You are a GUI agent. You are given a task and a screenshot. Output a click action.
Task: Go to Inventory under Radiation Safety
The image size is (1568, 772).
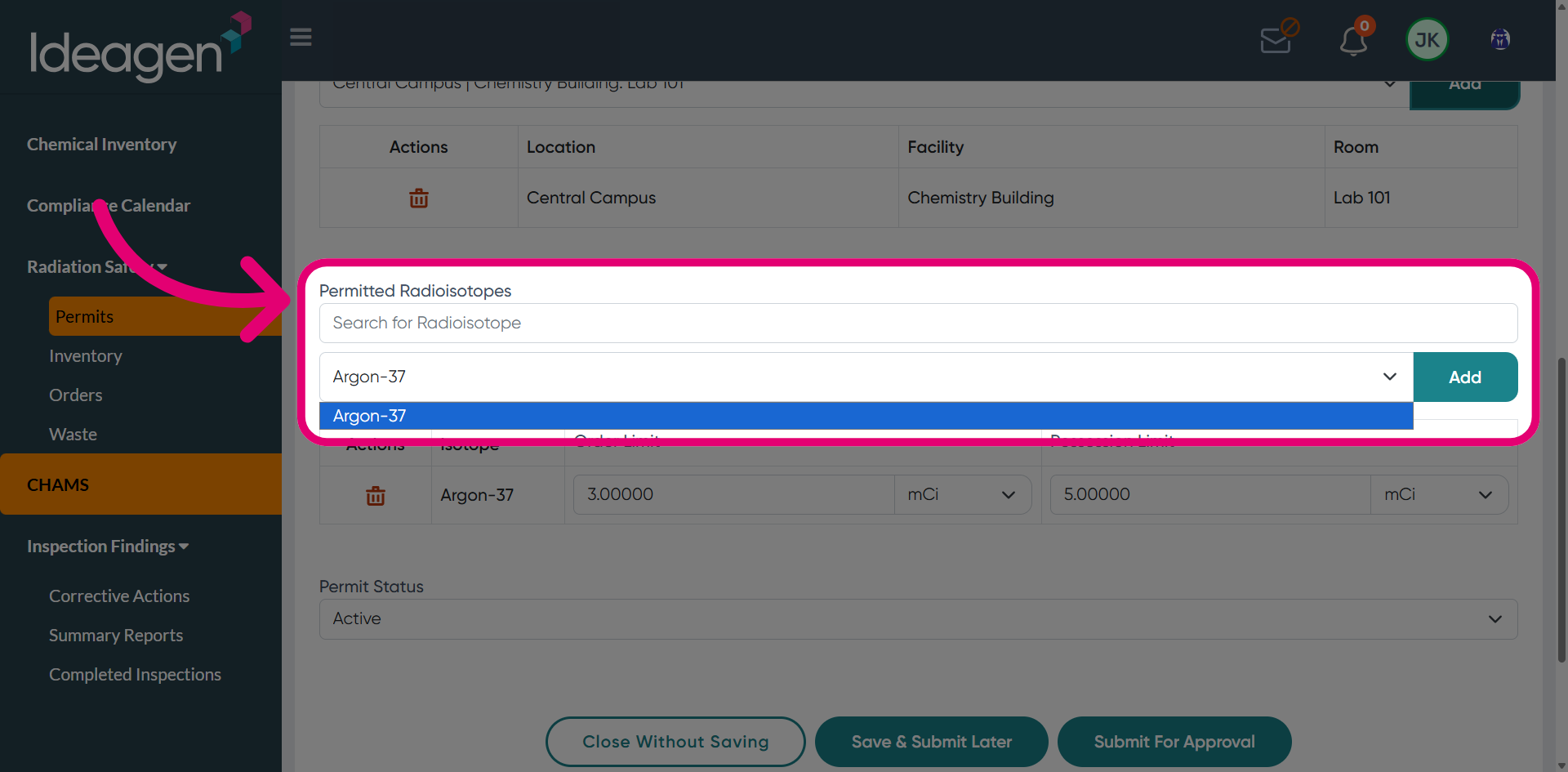(86, 356)
